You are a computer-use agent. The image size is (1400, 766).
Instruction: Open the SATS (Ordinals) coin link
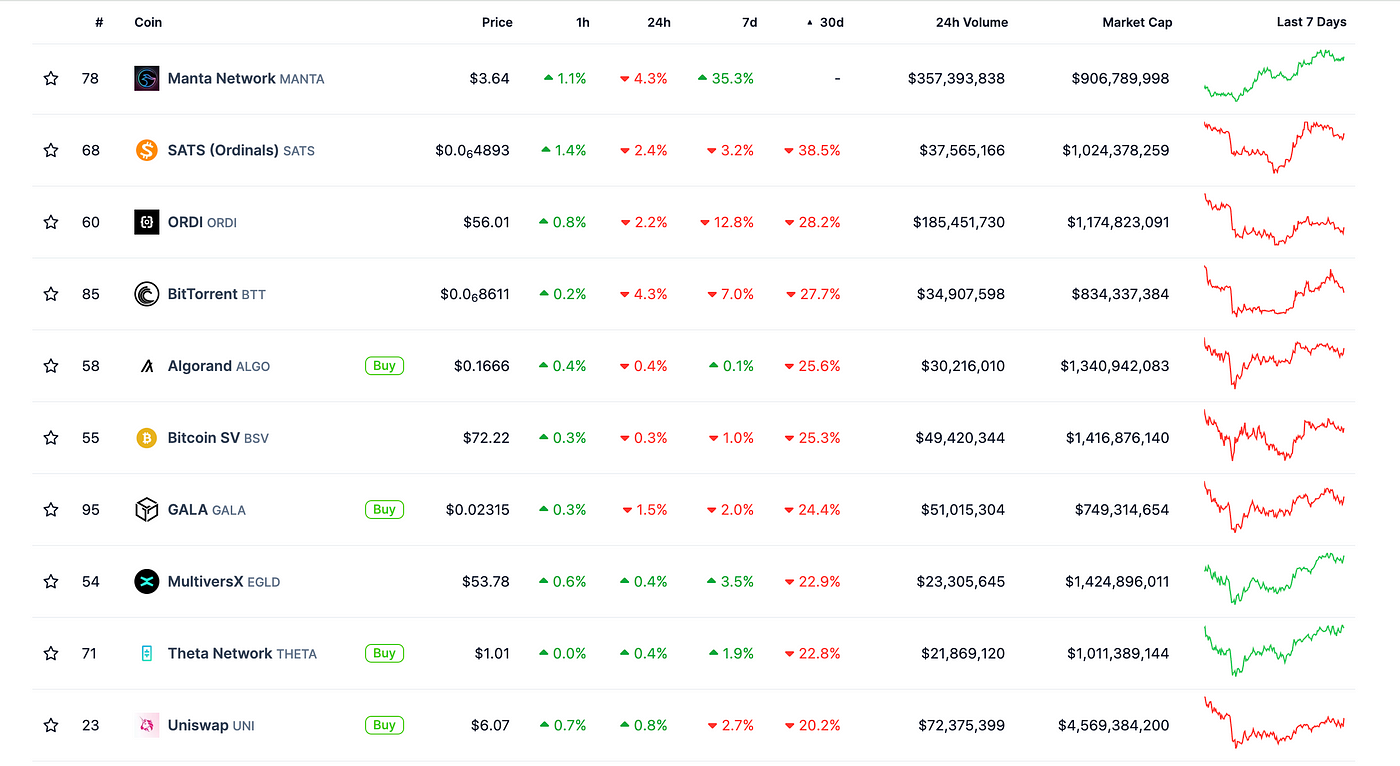tap(241, 150)
